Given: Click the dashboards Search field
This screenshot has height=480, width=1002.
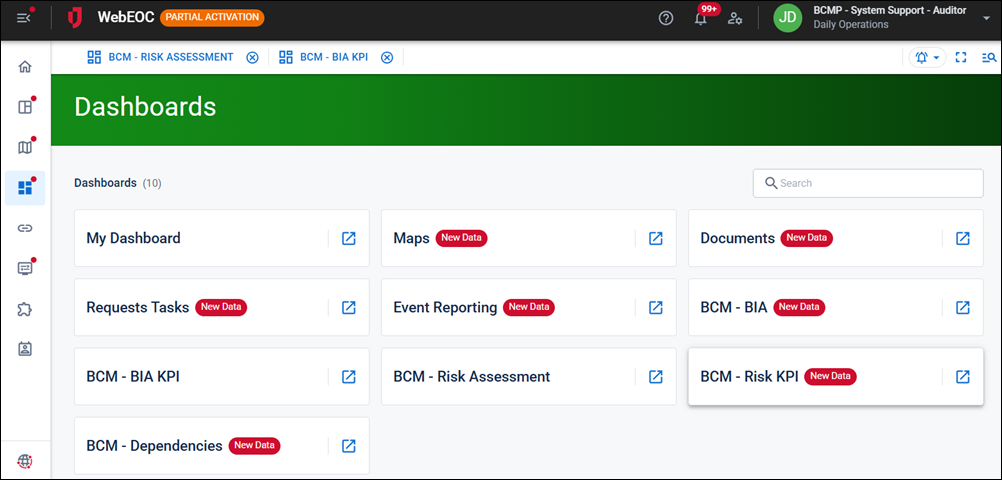Looking at the screenshot, I should pyautogui.click(x=868, y=183).
